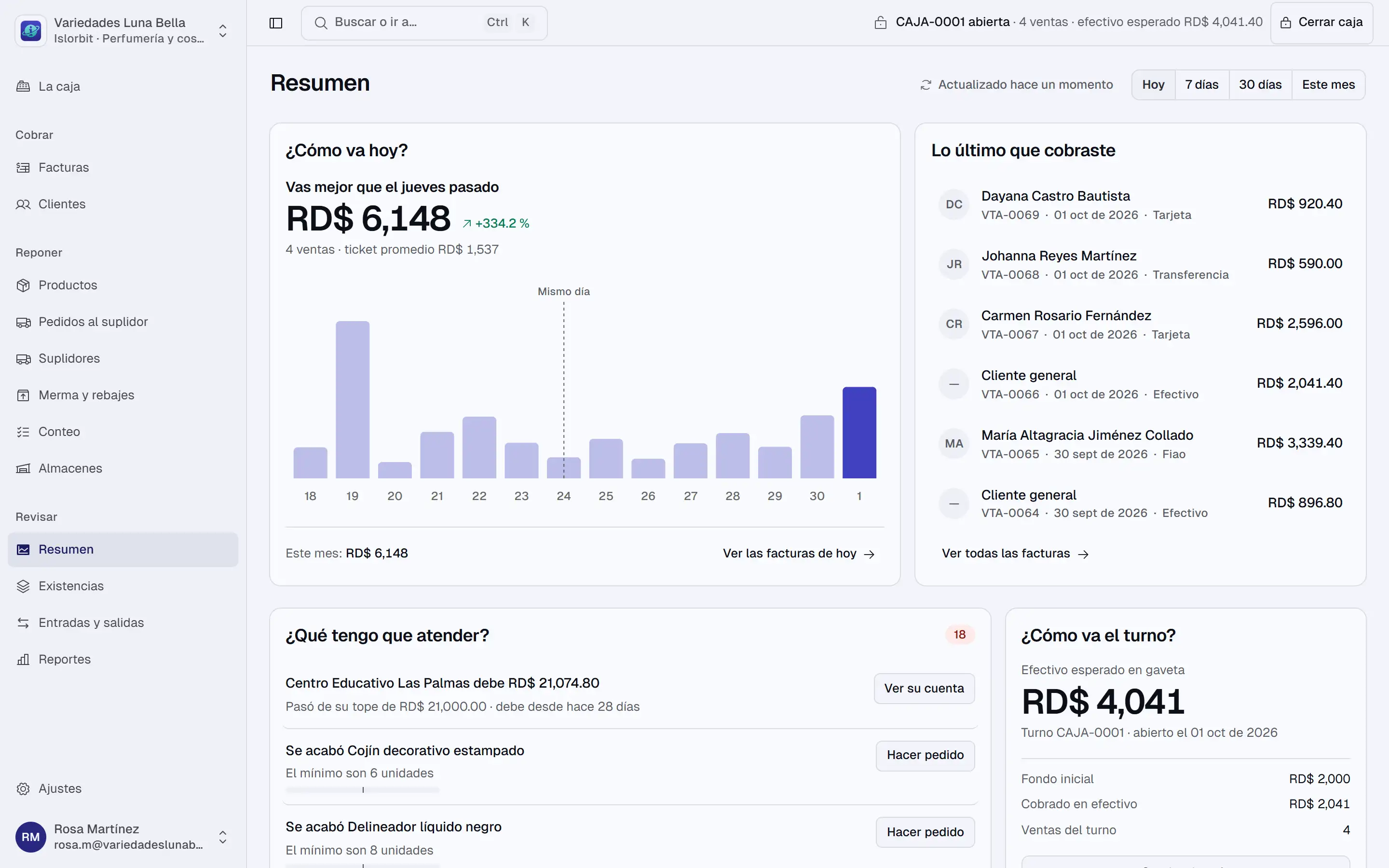Click the Facturas icon in sidebar

[23, 168]
